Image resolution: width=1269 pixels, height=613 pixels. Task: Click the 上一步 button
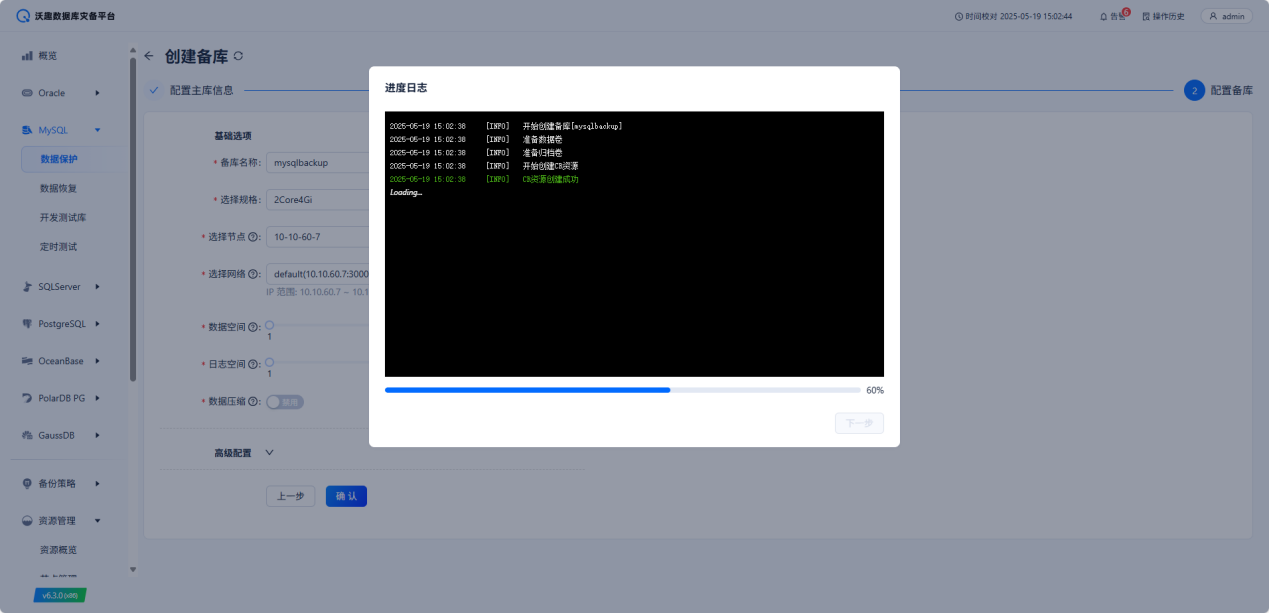(x=291, y=496)
